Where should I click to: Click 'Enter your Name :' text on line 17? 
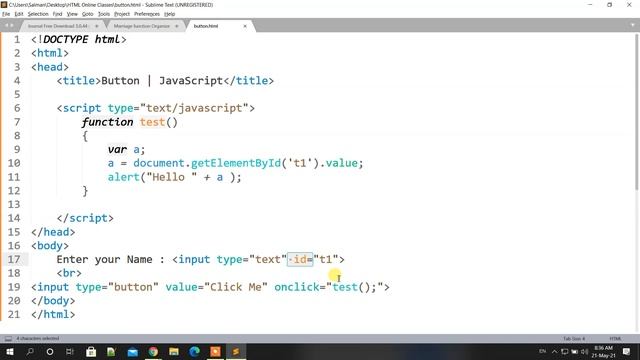pyautogui.click(x=110, y=260)
